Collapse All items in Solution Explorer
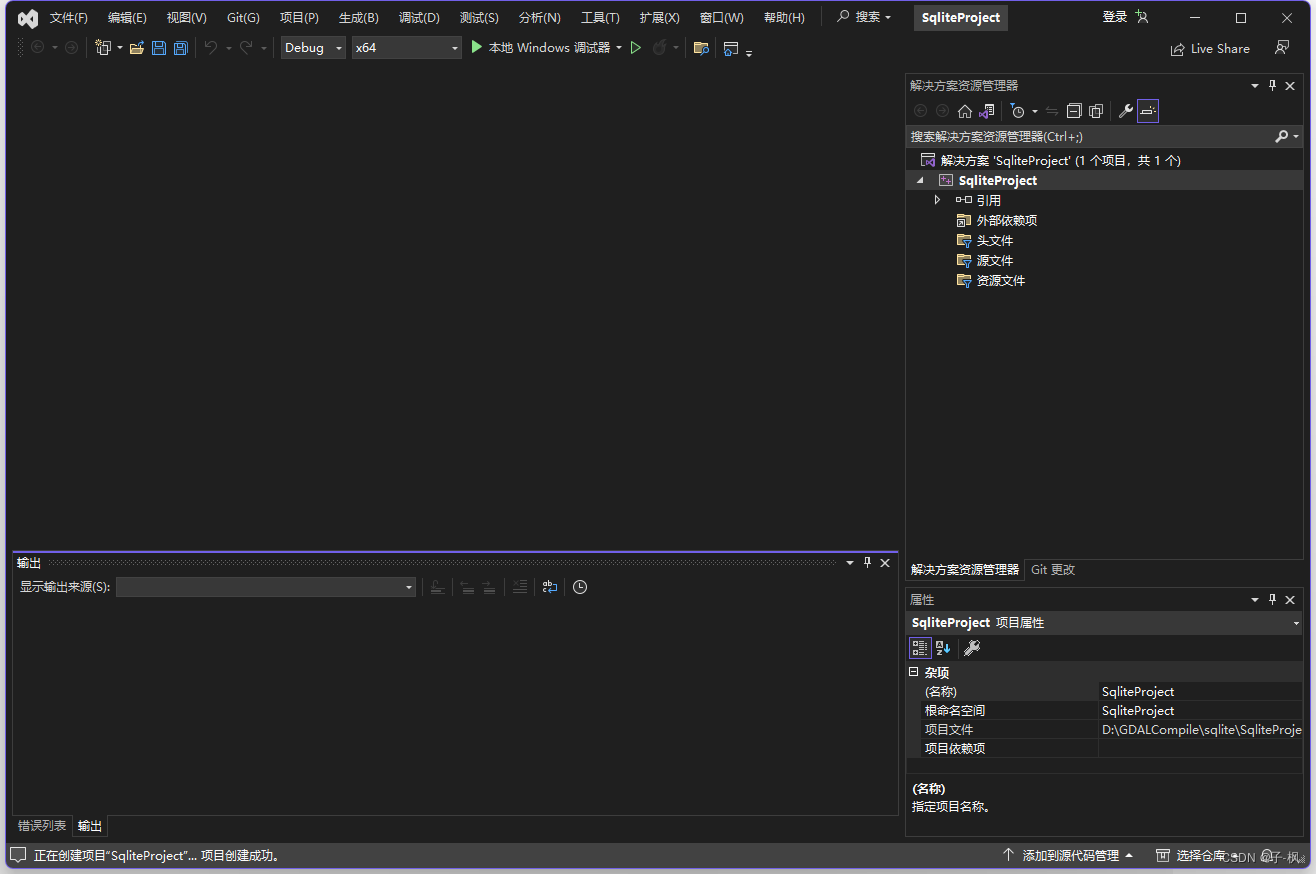 click(x=1073, y=110)
